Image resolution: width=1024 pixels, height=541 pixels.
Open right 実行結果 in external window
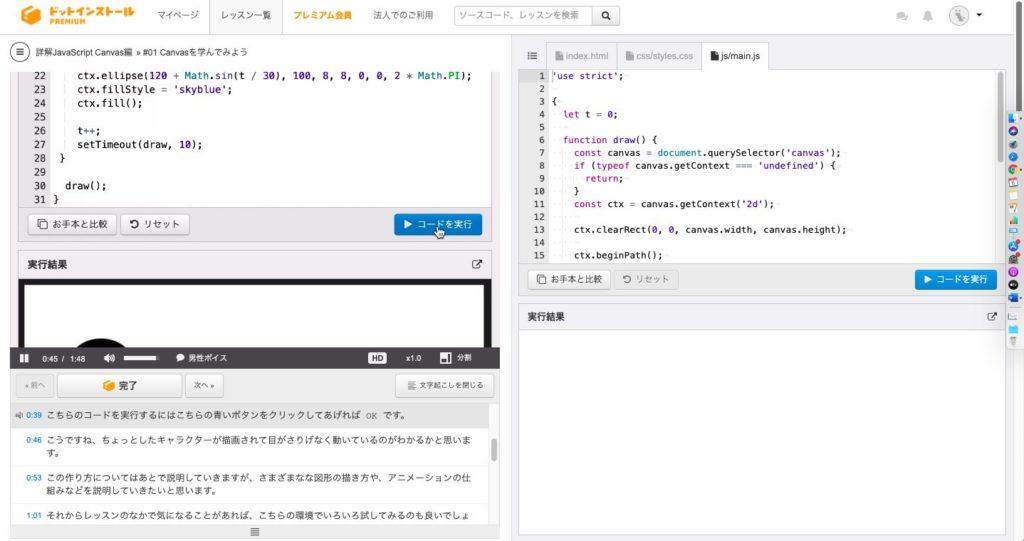pyautogui.click(x=992, y=317)
